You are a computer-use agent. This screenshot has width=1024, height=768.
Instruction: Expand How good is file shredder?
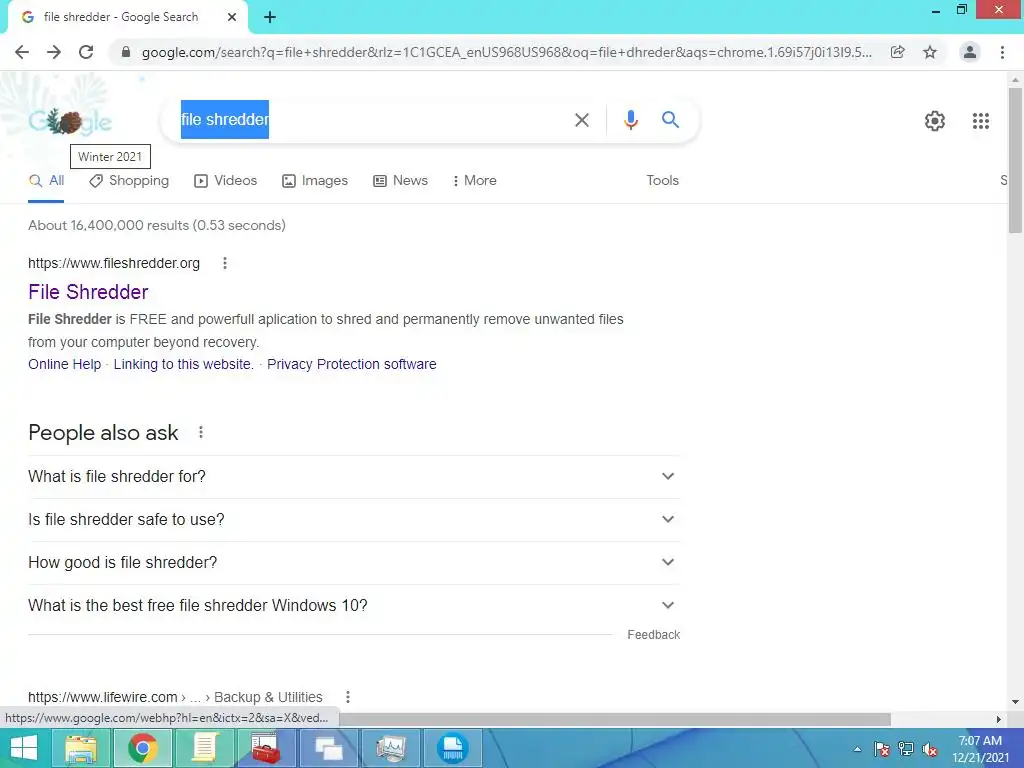(x=353, y=563)
